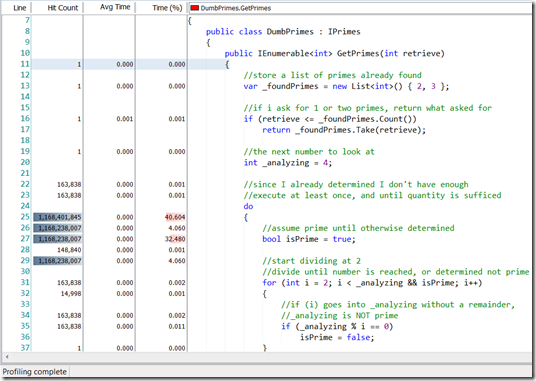
Task: Select line number 37 in the gutter
Action: 25,348
